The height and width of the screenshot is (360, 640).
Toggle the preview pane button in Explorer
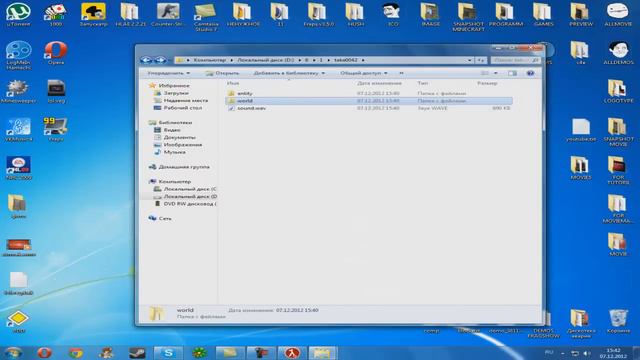click(512, 73)
